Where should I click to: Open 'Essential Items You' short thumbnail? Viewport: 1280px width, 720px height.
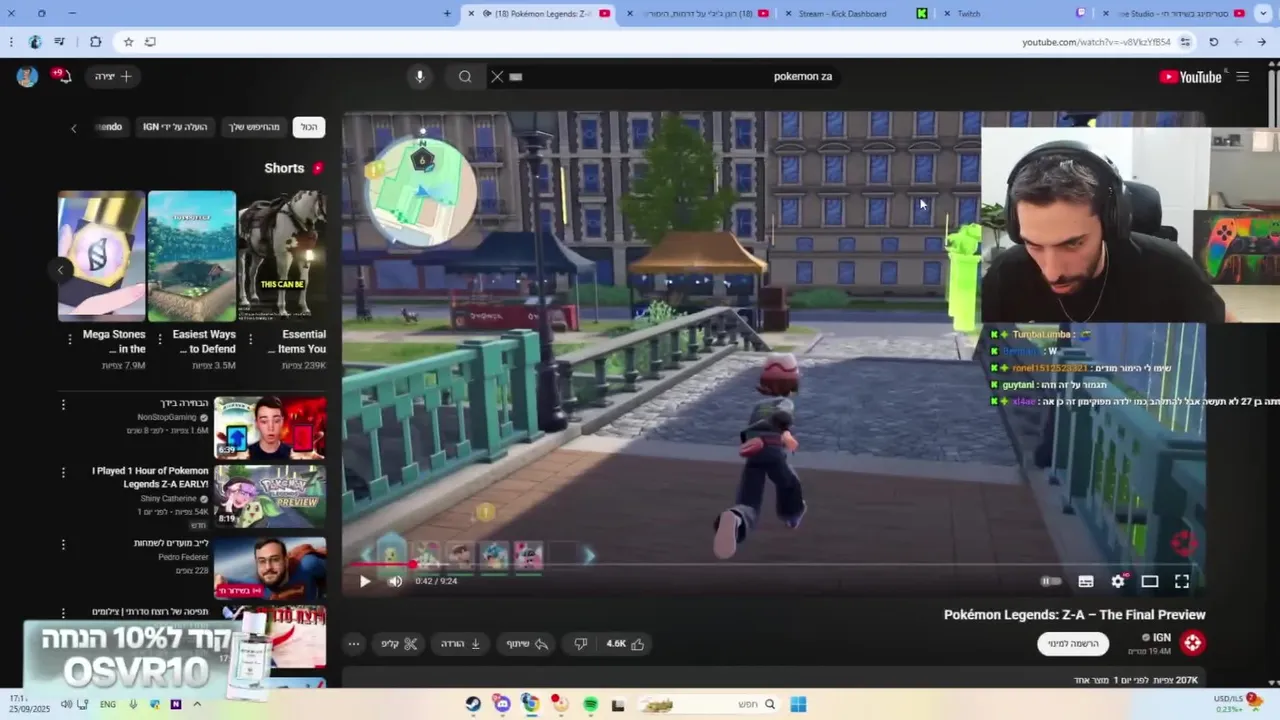click(x=282, y=256)
